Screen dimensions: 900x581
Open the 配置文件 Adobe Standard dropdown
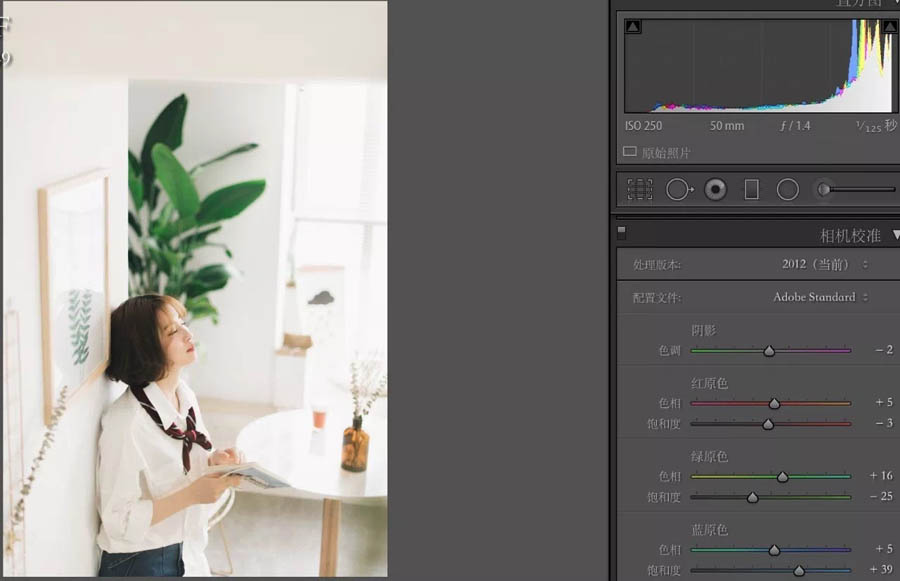pos(820,297)
